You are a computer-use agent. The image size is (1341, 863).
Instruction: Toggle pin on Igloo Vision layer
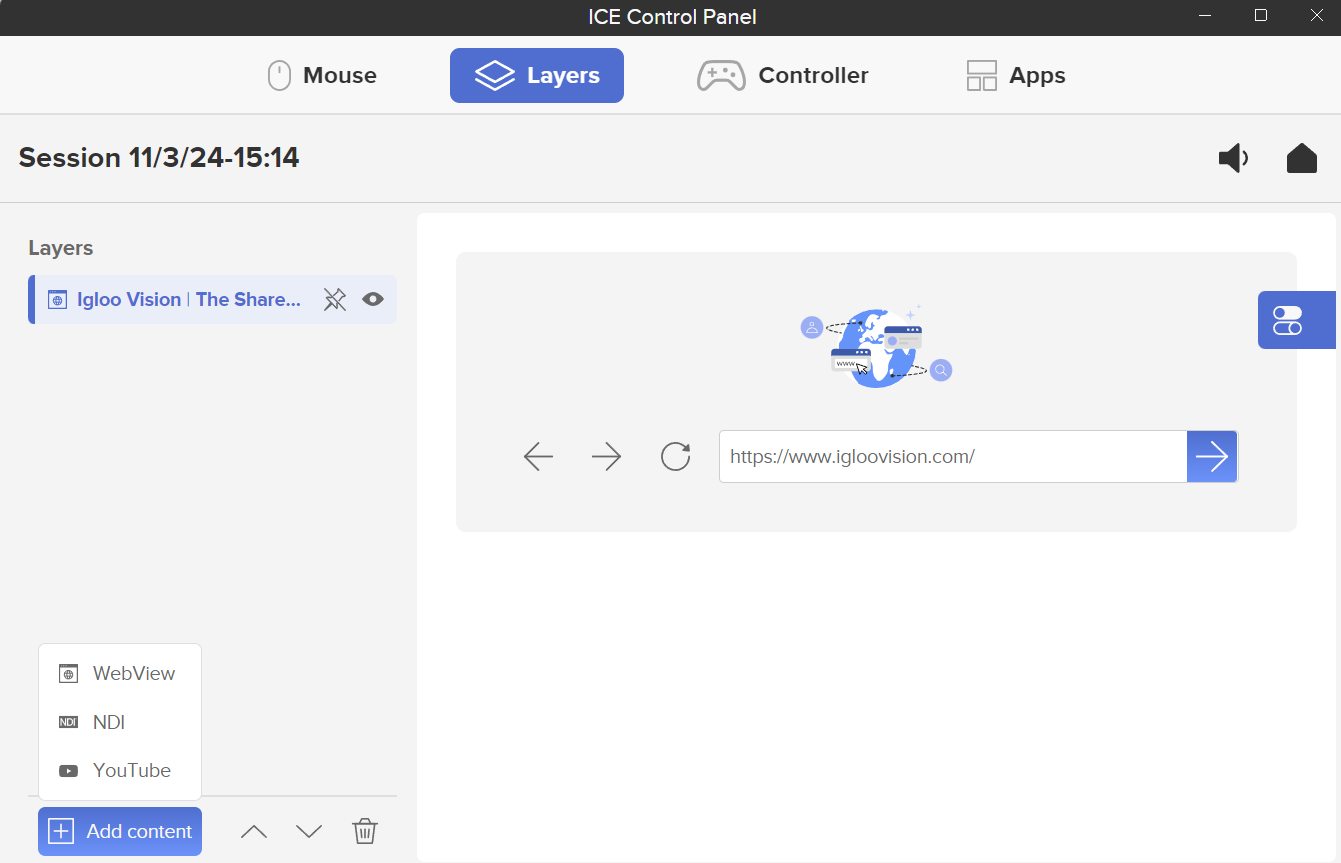click(x=335, y=299)
